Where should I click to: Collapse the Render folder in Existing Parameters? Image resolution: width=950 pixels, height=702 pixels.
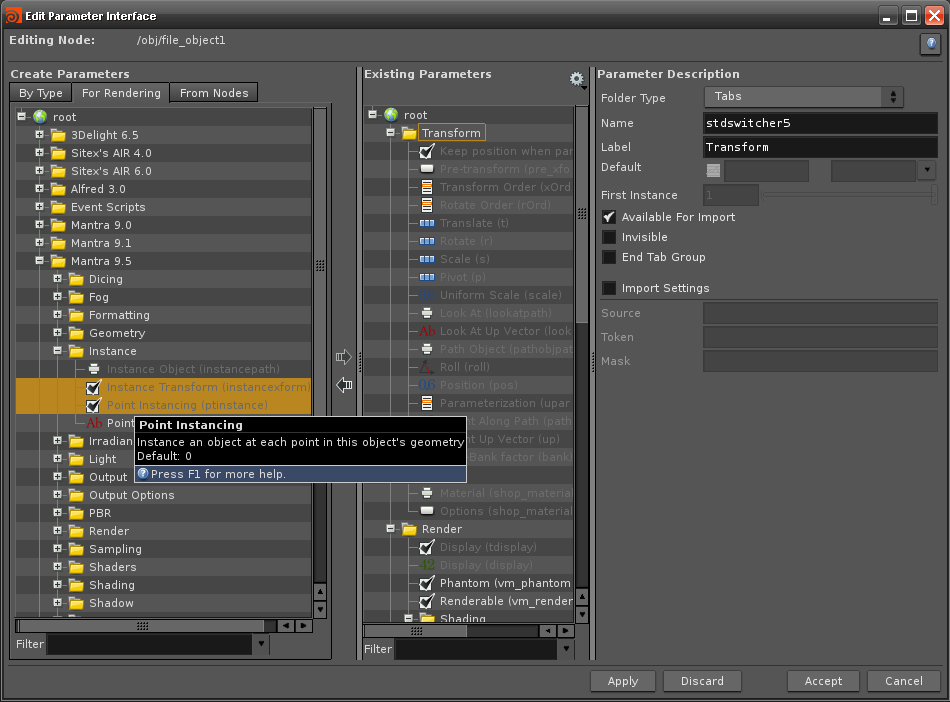click(390, 529)
